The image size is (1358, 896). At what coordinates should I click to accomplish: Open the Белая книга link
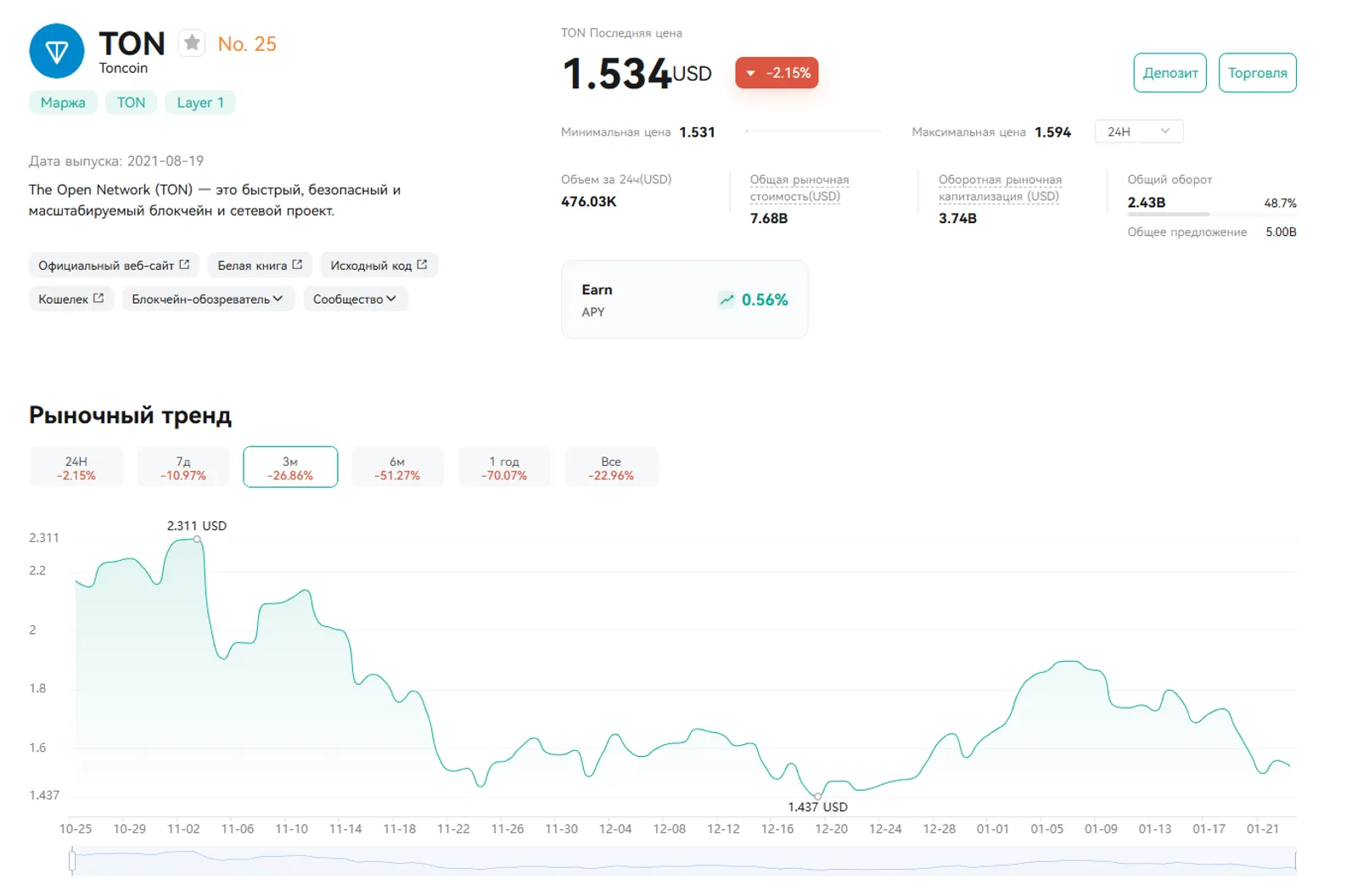click(260, 266)
